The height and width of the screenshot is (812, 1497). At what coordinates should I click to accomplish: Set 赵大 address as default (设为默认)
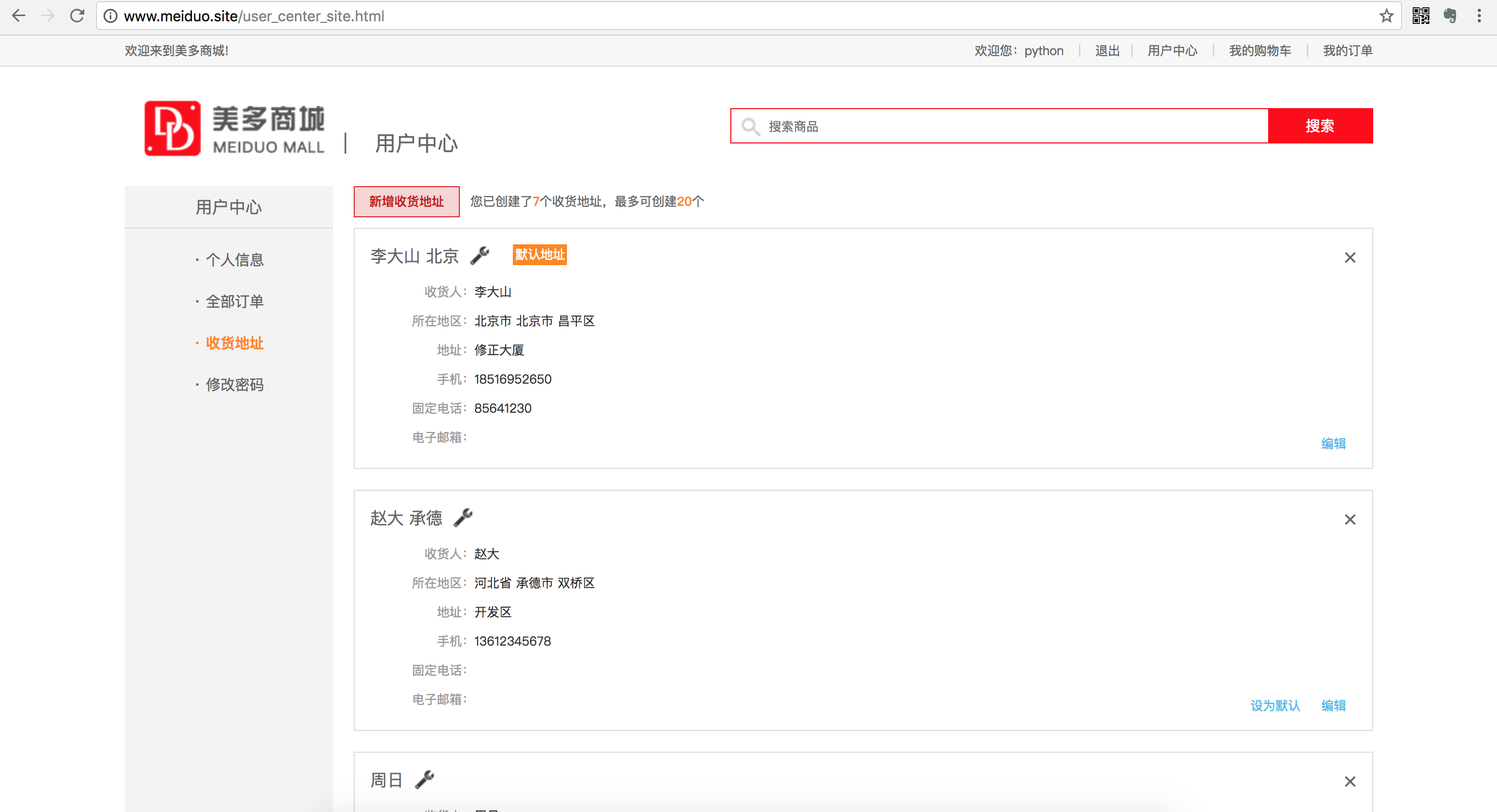tap(1275, 706)
